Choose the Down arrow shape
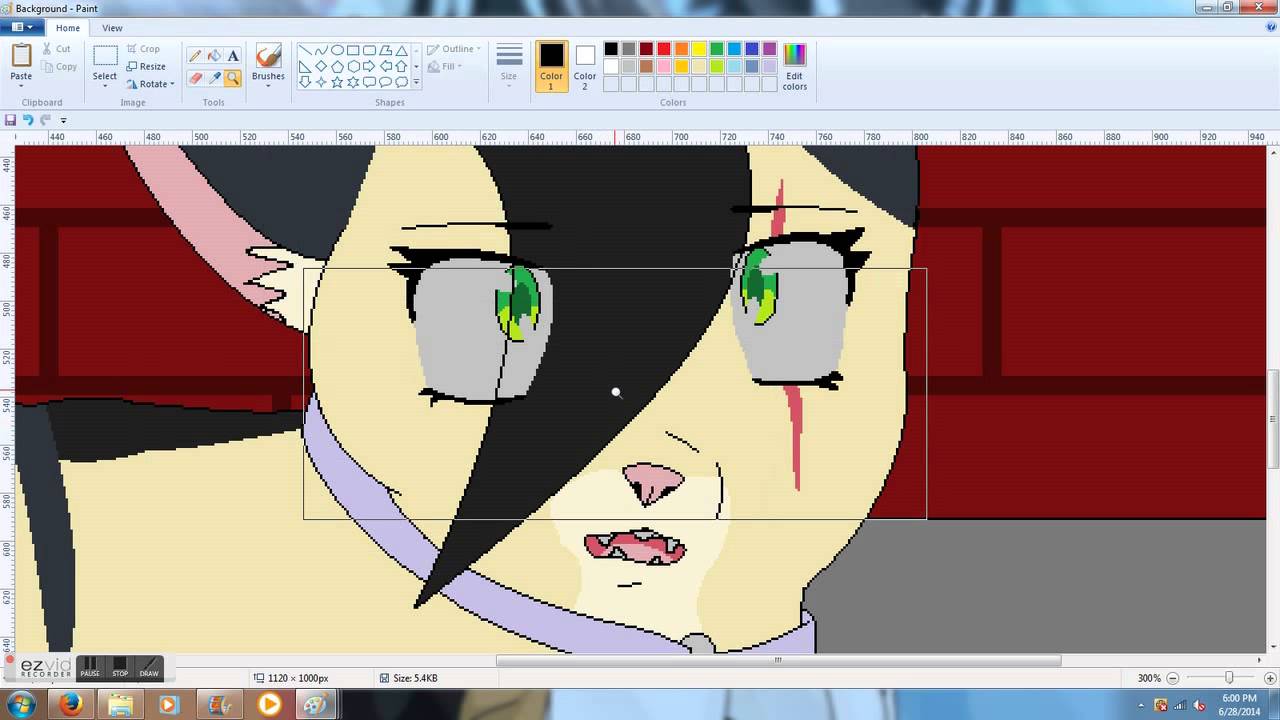The image size is (1280, 720). (305, 82)
